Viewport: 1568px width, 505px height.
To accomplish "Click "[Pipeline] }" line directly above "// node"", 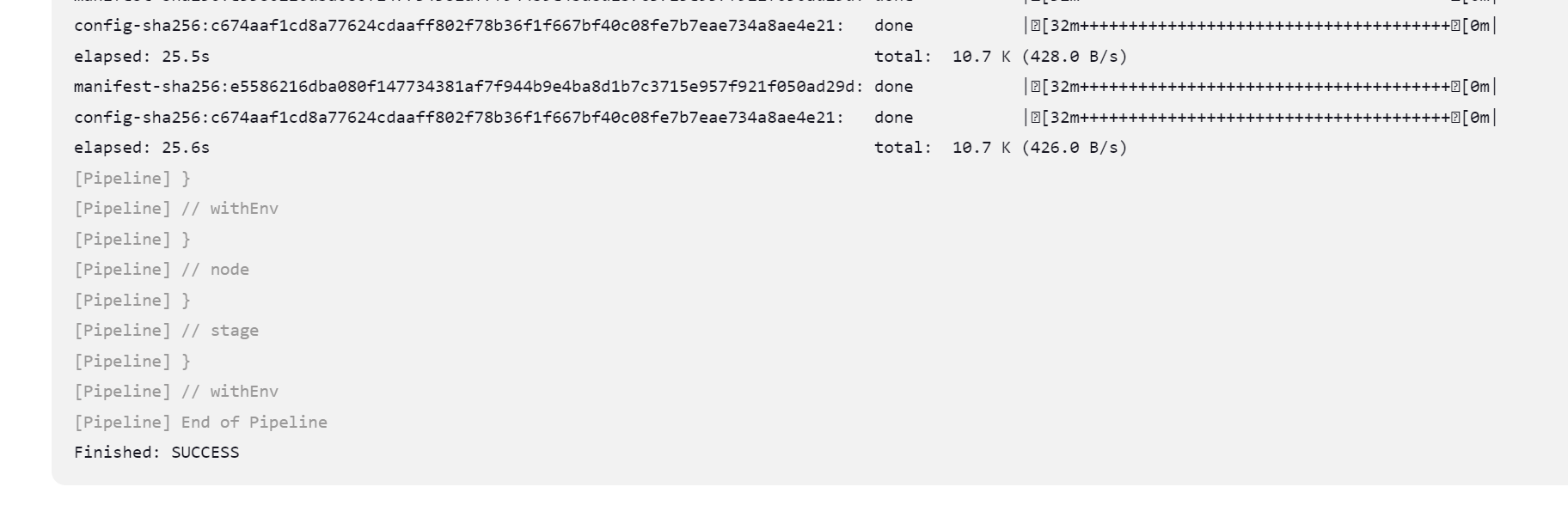I will 132,240.
